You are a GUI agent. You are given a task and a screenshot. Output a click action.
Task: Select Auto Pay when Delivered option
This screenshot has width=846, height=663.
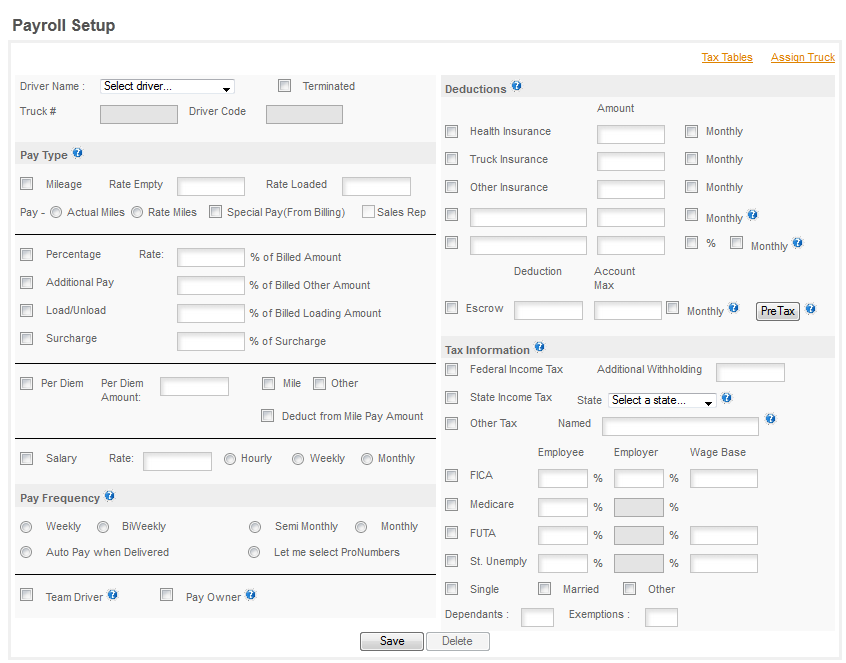pyautogui.click(x=26, y=552)
